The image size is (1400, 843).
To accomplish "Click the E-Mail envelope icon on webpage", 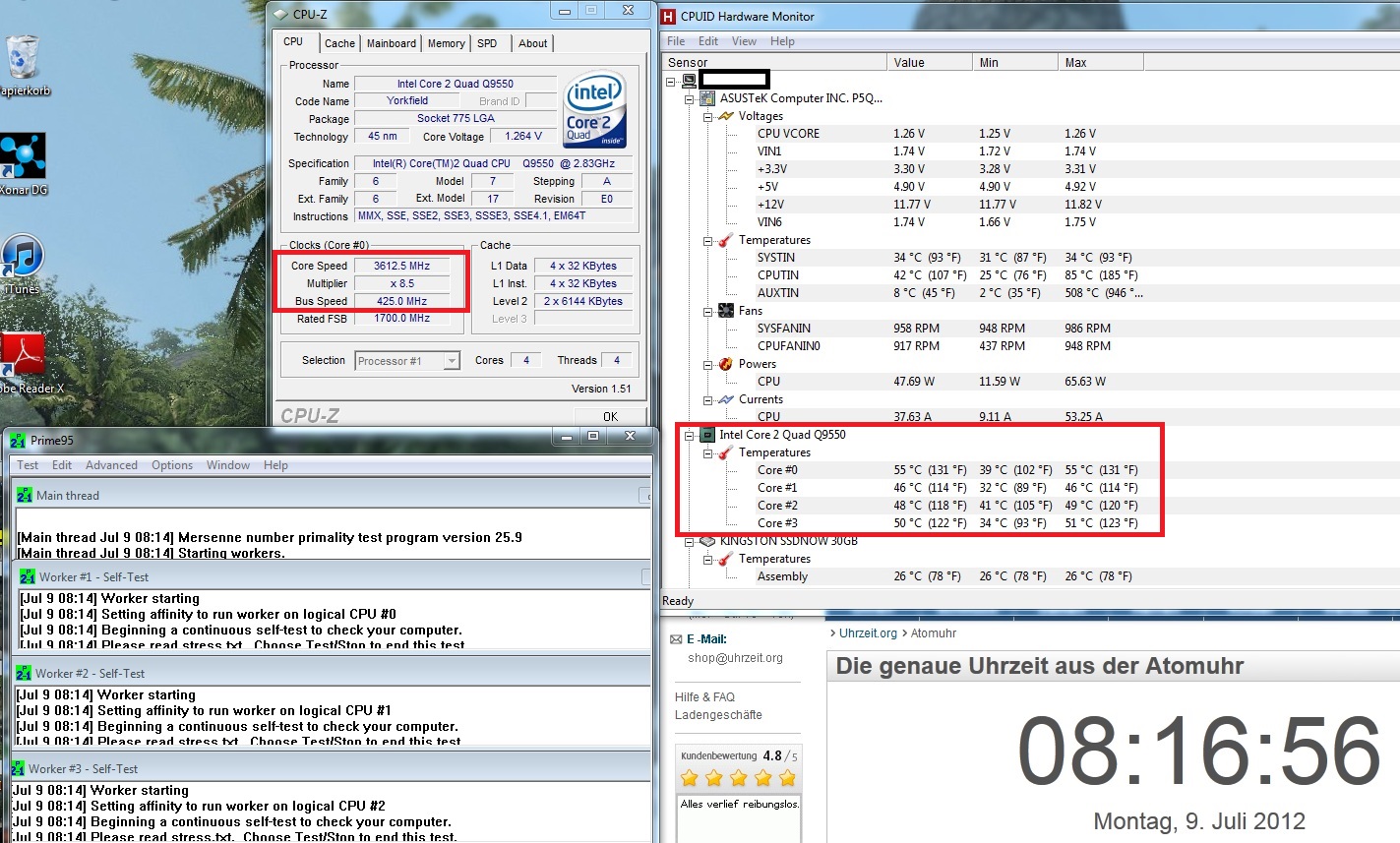I will click(x=676, y=639).
